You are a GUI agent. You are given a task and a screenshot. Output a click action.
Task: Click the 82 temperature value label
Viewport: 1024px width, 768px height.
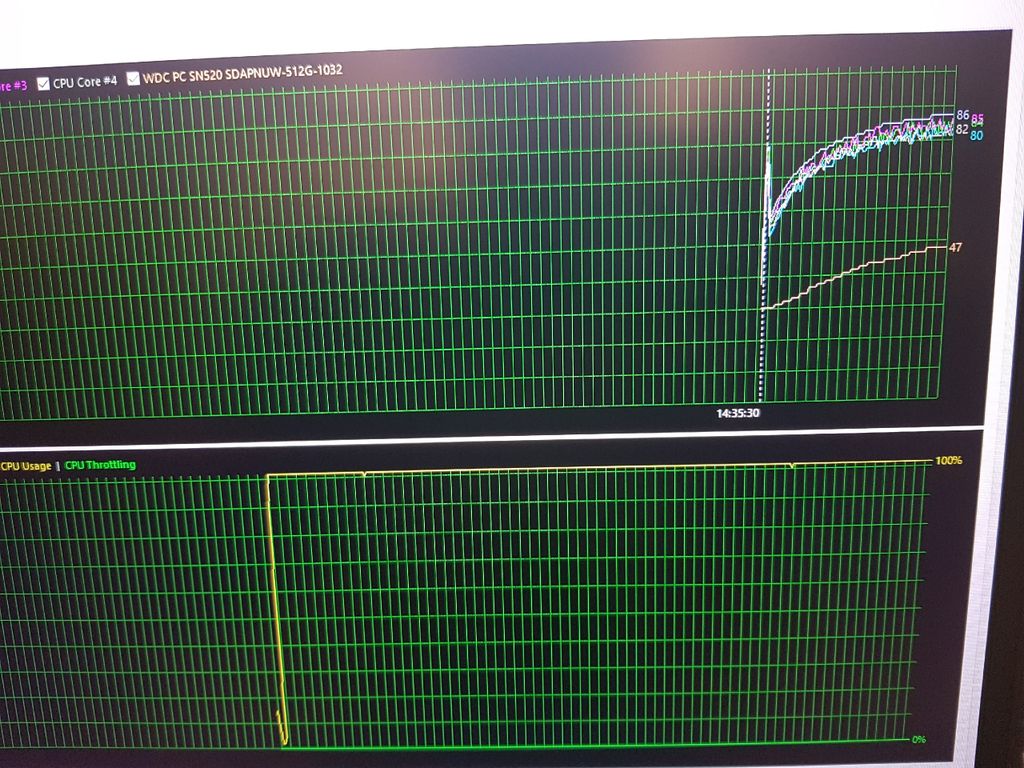point(962,129)
